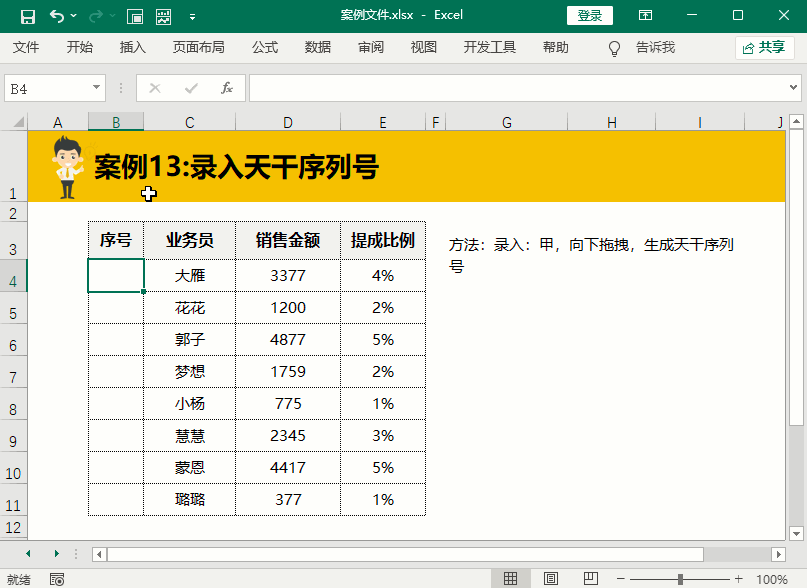Expand the Customize Quick Access Toolbar menu

[192, 16]
